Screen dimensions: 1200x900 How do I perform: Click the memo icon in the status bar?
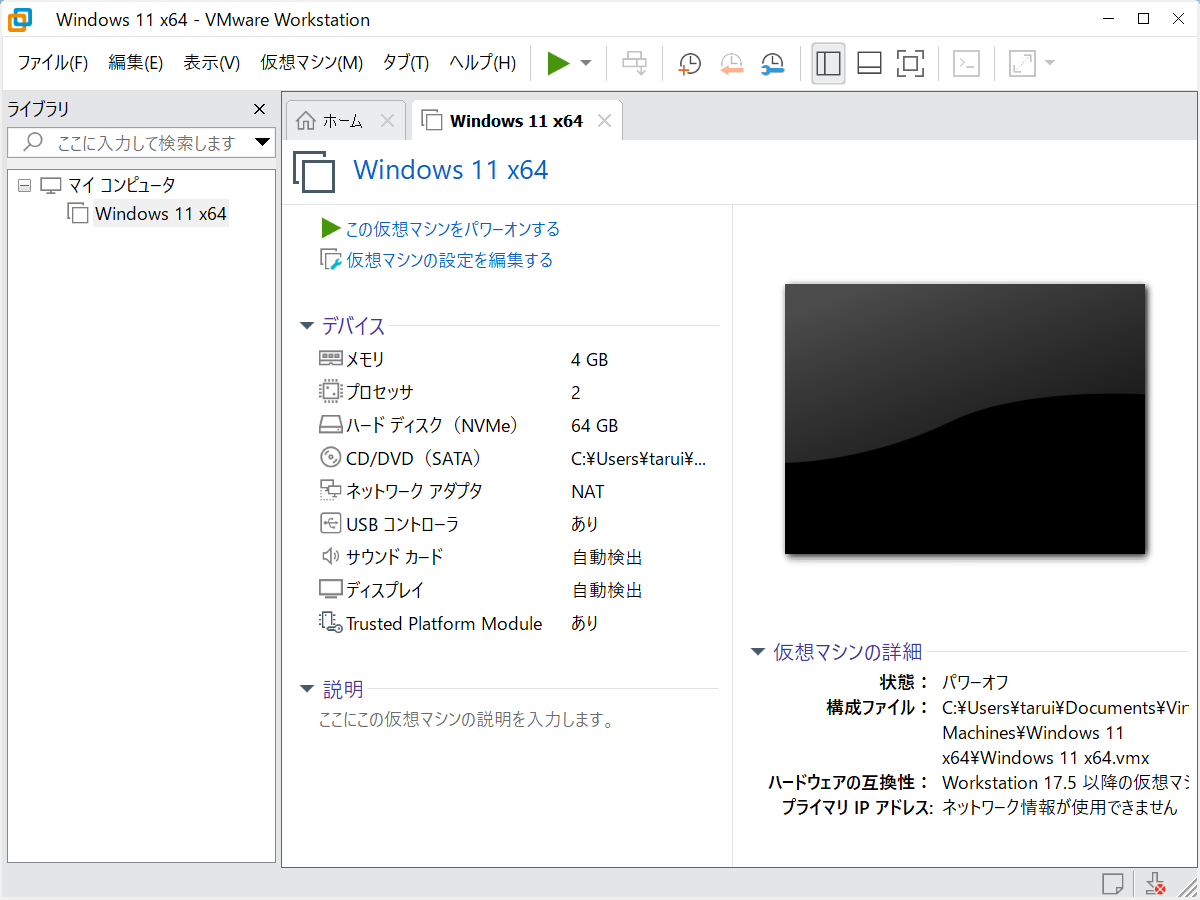tap(1112, 884)
